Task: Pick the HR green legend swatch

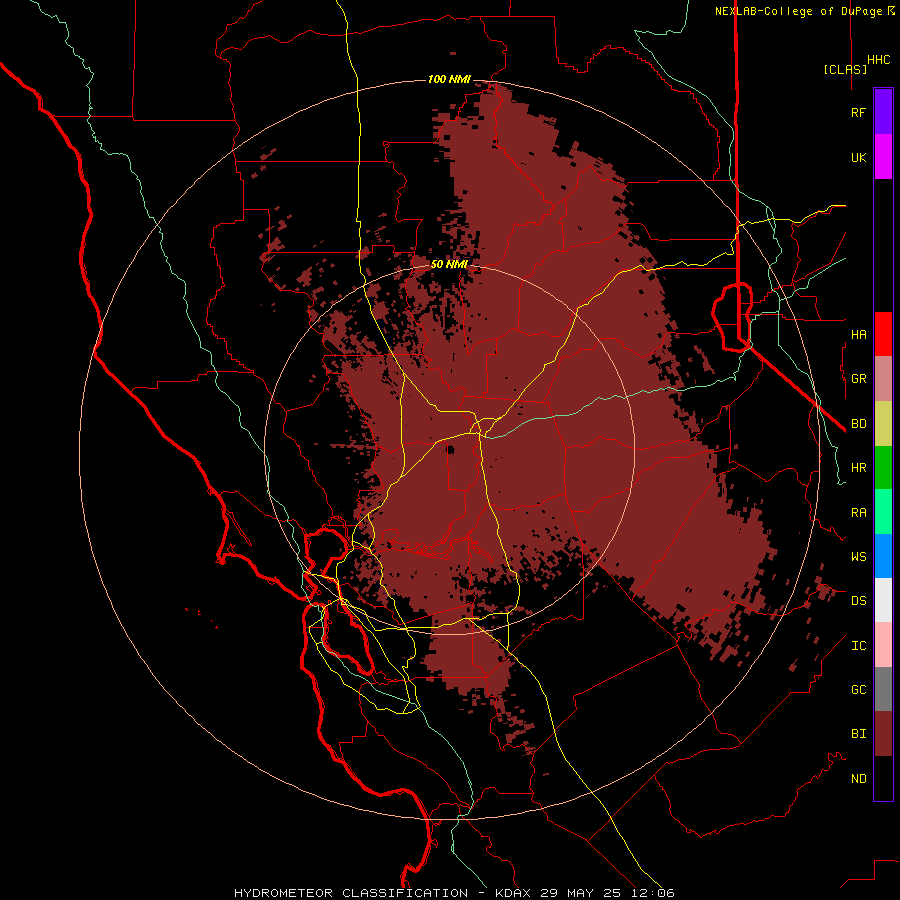Action: pyautogui.click(x=883, y=468)
